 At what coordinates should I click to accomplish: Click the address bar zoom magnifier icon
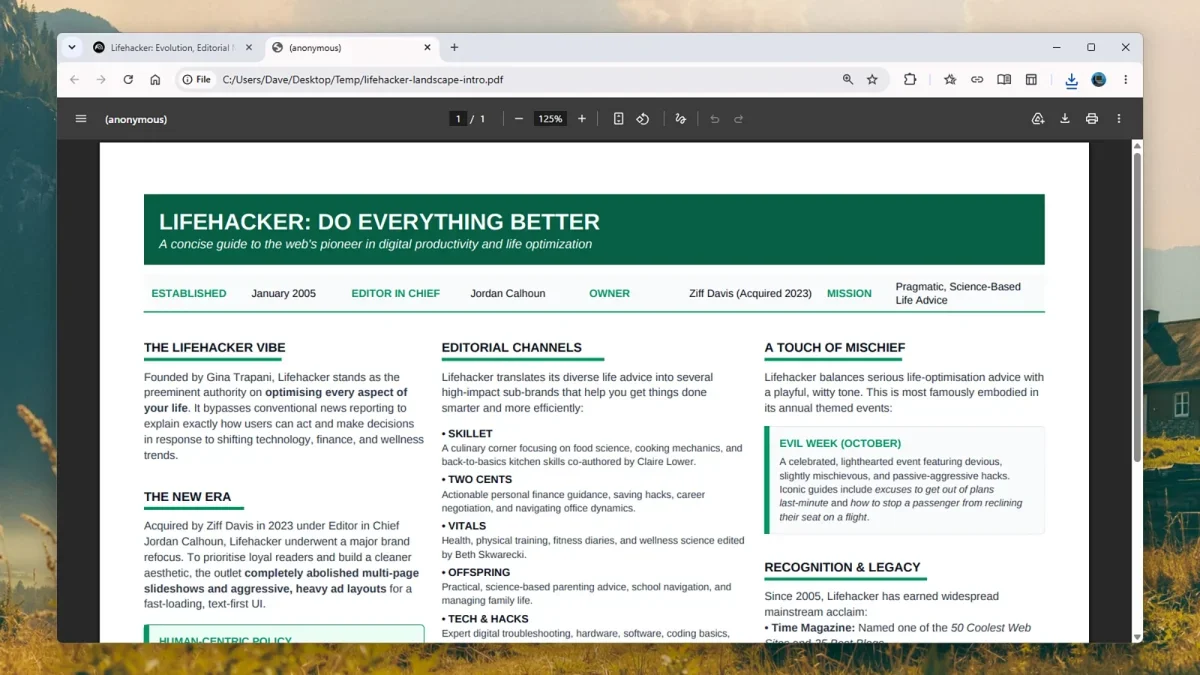(x=848, y=79)
